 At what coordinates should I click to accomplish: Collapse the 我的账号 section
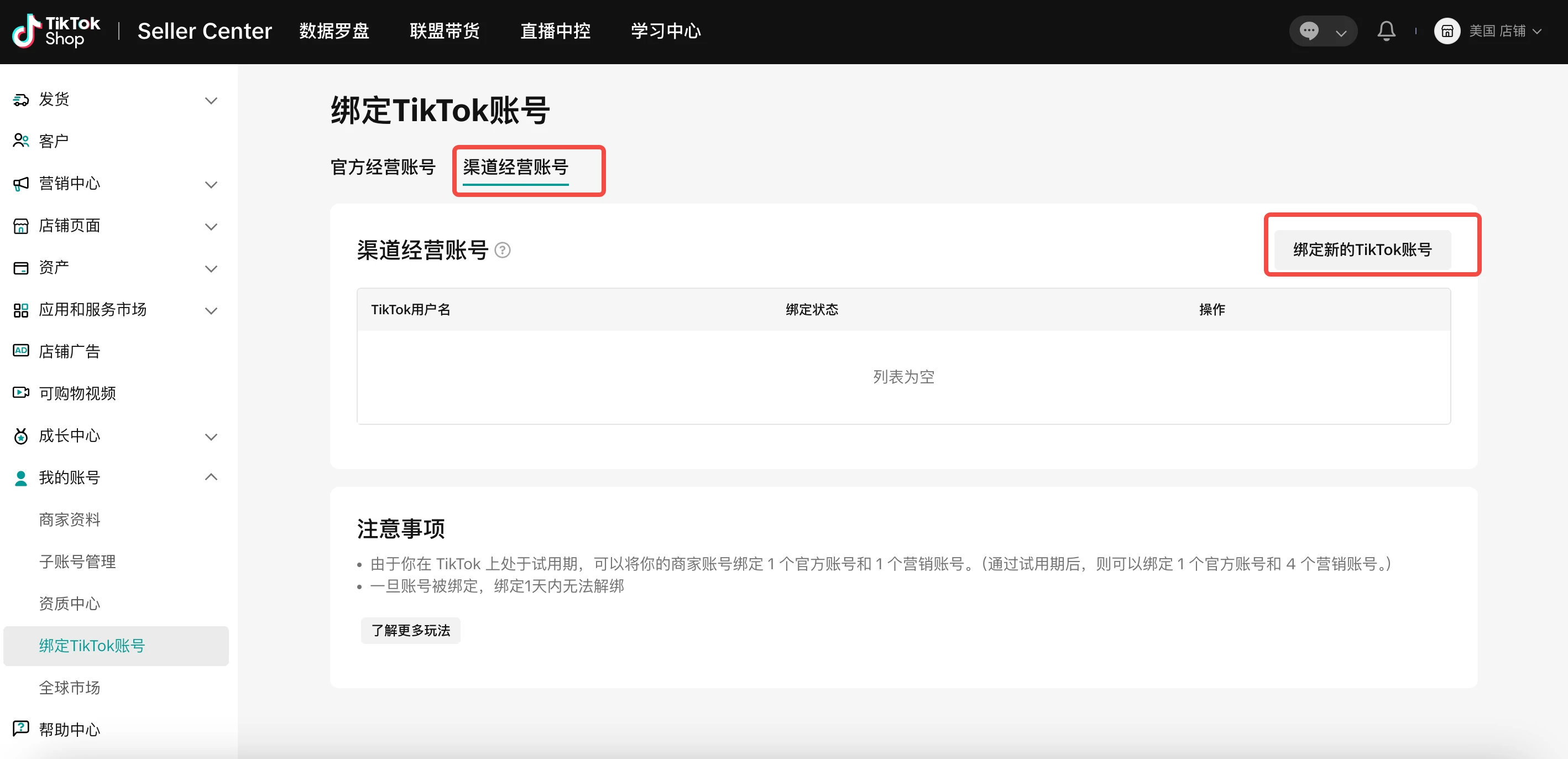click(211, 477)
